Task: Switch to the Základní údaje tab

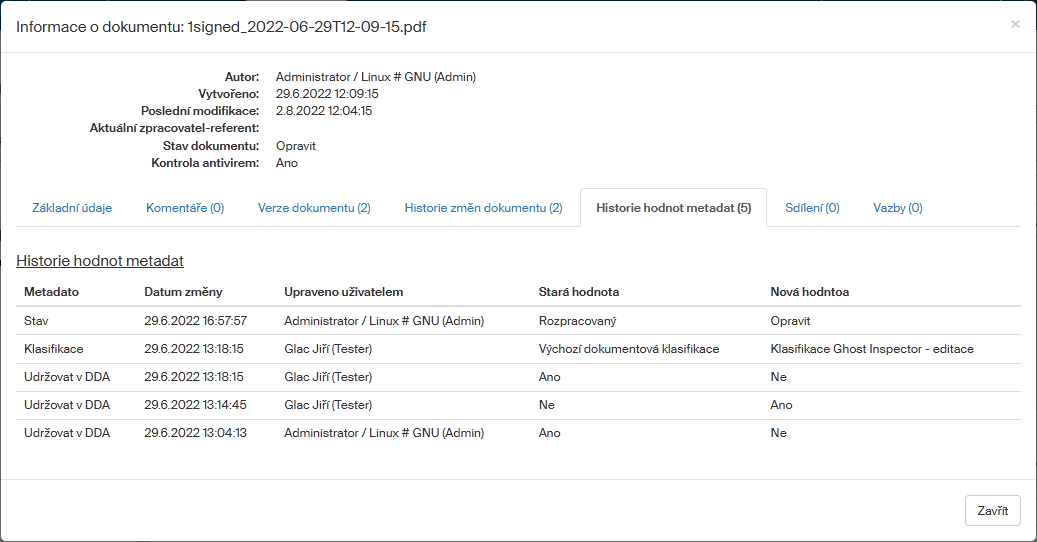Action: pyautogui.click(x=72, y=208)
